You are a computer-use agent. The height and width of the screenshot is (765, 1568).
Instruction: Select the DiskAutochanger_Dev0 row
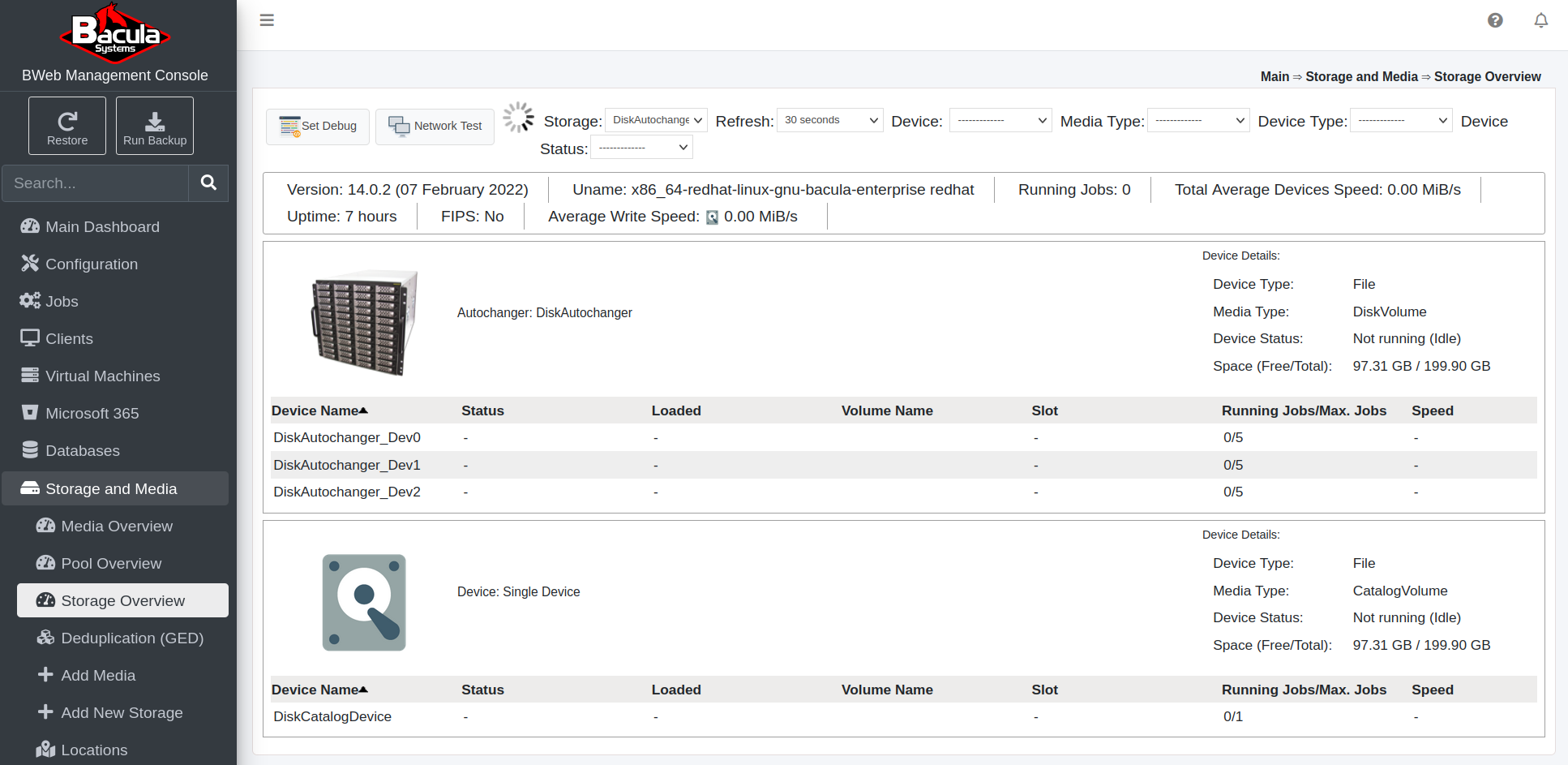pyautogui.click(x=903, y=438)
